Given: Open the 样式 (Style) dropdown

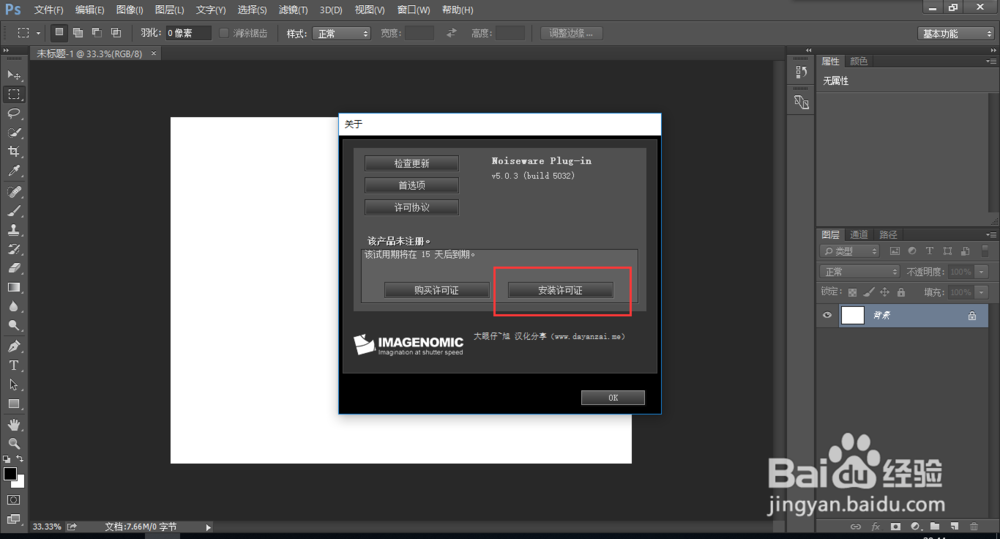Looking at the screenshot, I should pyautogui.click(x=341, y=33).
